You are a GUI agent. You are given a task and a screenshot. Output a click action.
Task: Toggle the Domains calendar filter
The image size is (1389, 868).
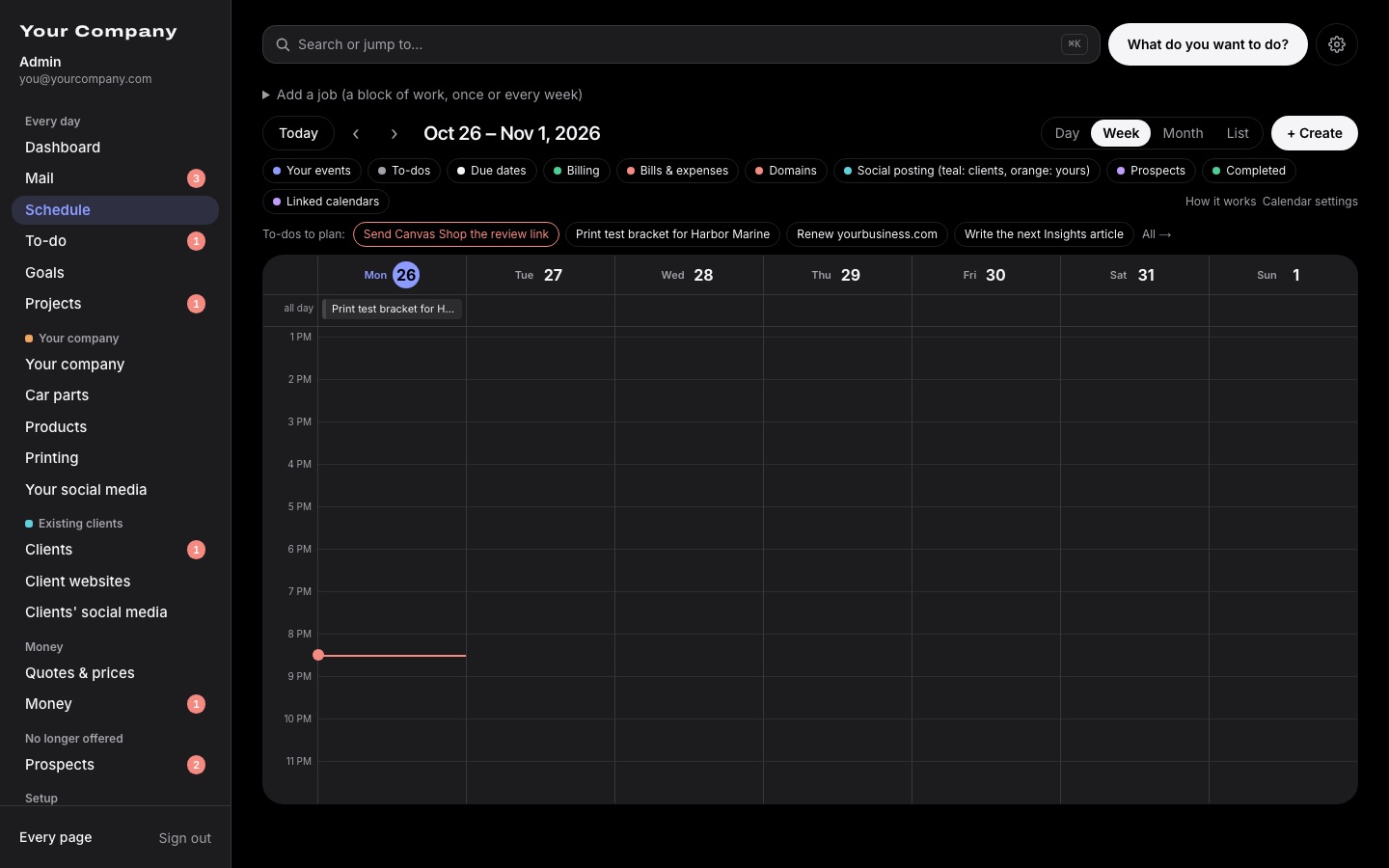786,171
